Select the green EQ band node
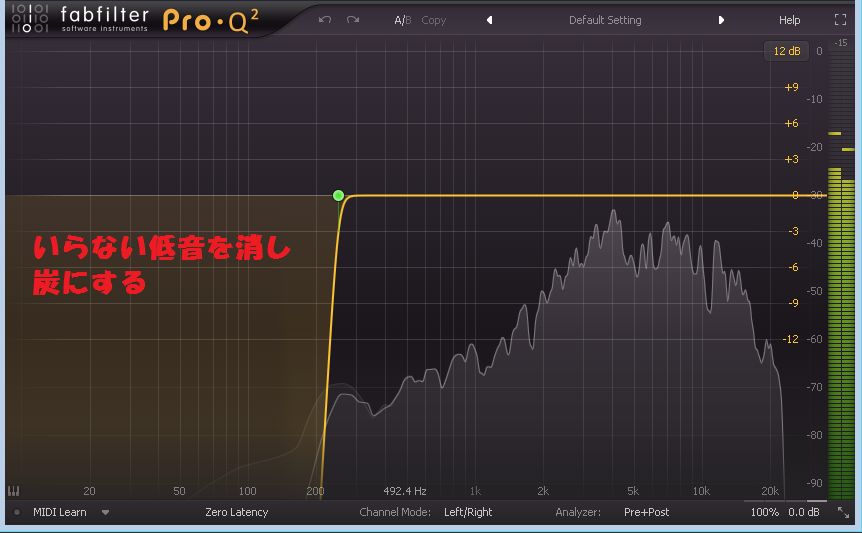This screenshot has width=862, height=533. coord(339,195)
